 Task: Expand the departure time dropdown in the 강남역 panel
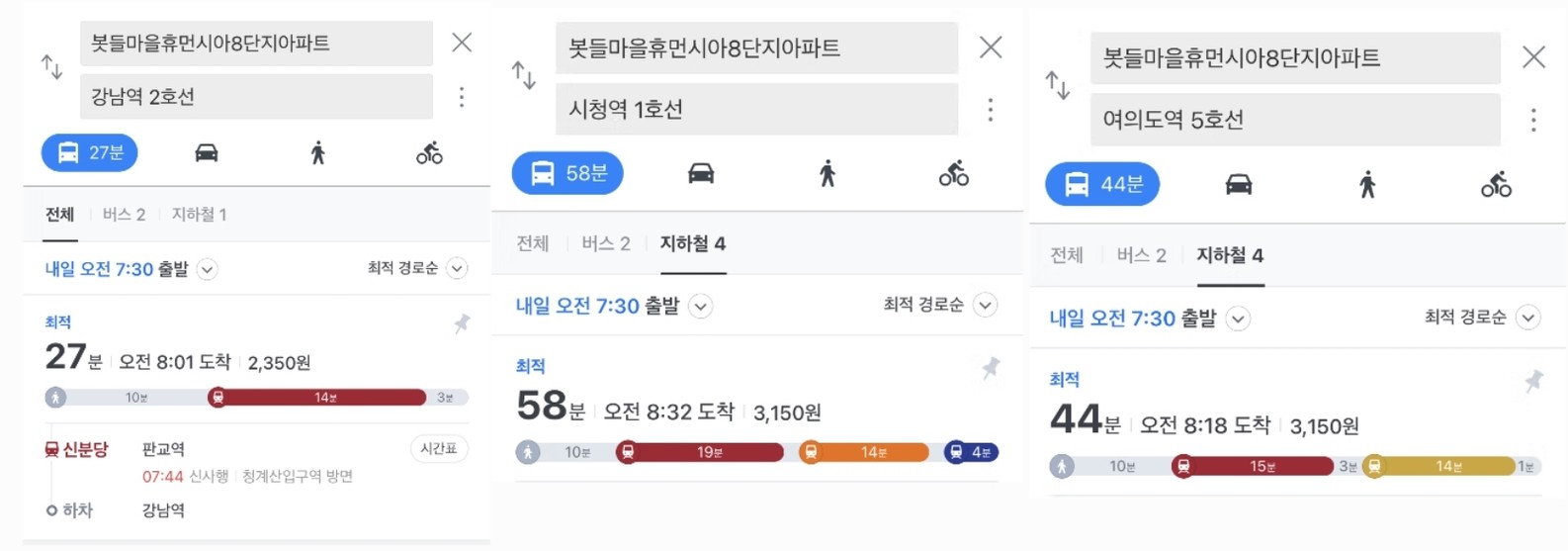point(207,269)
